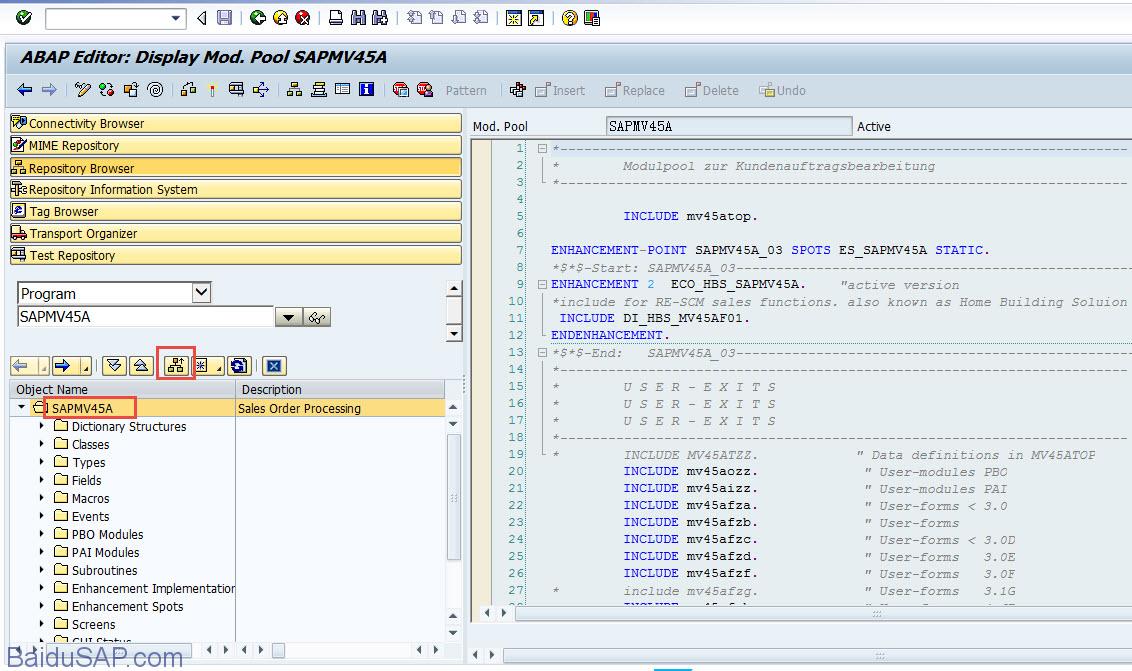The height and width of the screenshot is (671, 1132).
Task: Open the Repository Information System
Action: tap(112, 190)
